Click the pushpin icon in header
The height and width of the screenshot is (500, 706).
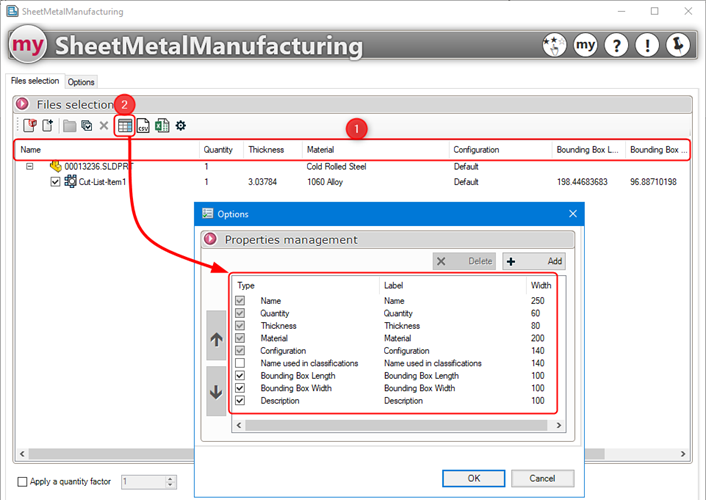(678, 45)
